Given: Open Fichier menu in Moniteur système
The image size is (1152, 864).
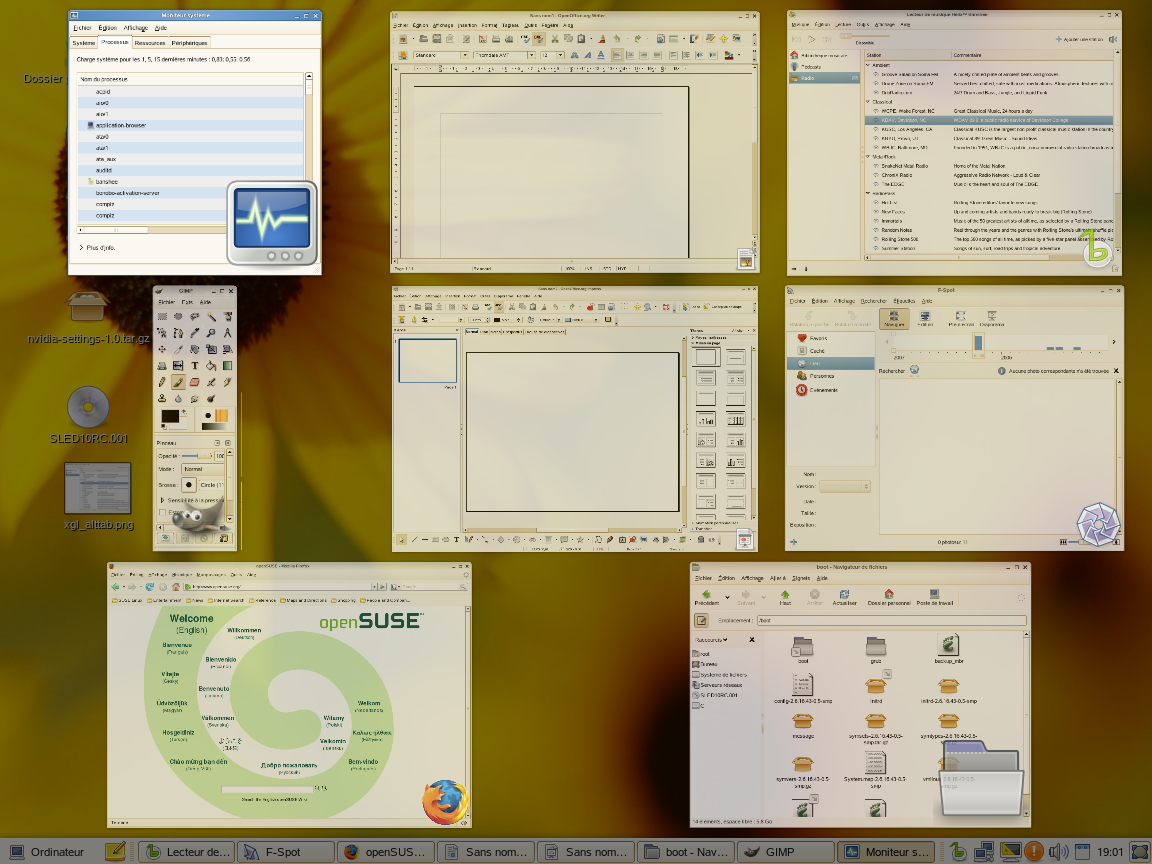Looking at the screenshot, I should click(x=82, y=28).
